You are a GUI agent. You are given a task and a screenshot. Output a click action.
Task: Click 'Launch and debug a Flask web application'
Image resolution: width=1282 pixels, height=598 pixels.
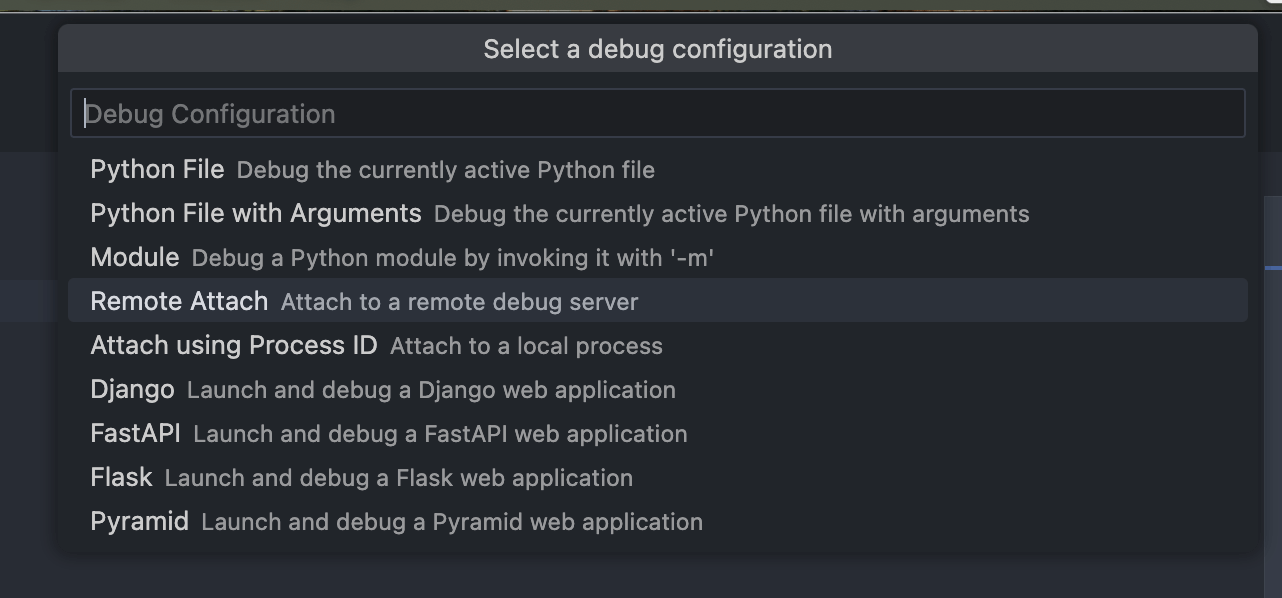coord(398,478)
